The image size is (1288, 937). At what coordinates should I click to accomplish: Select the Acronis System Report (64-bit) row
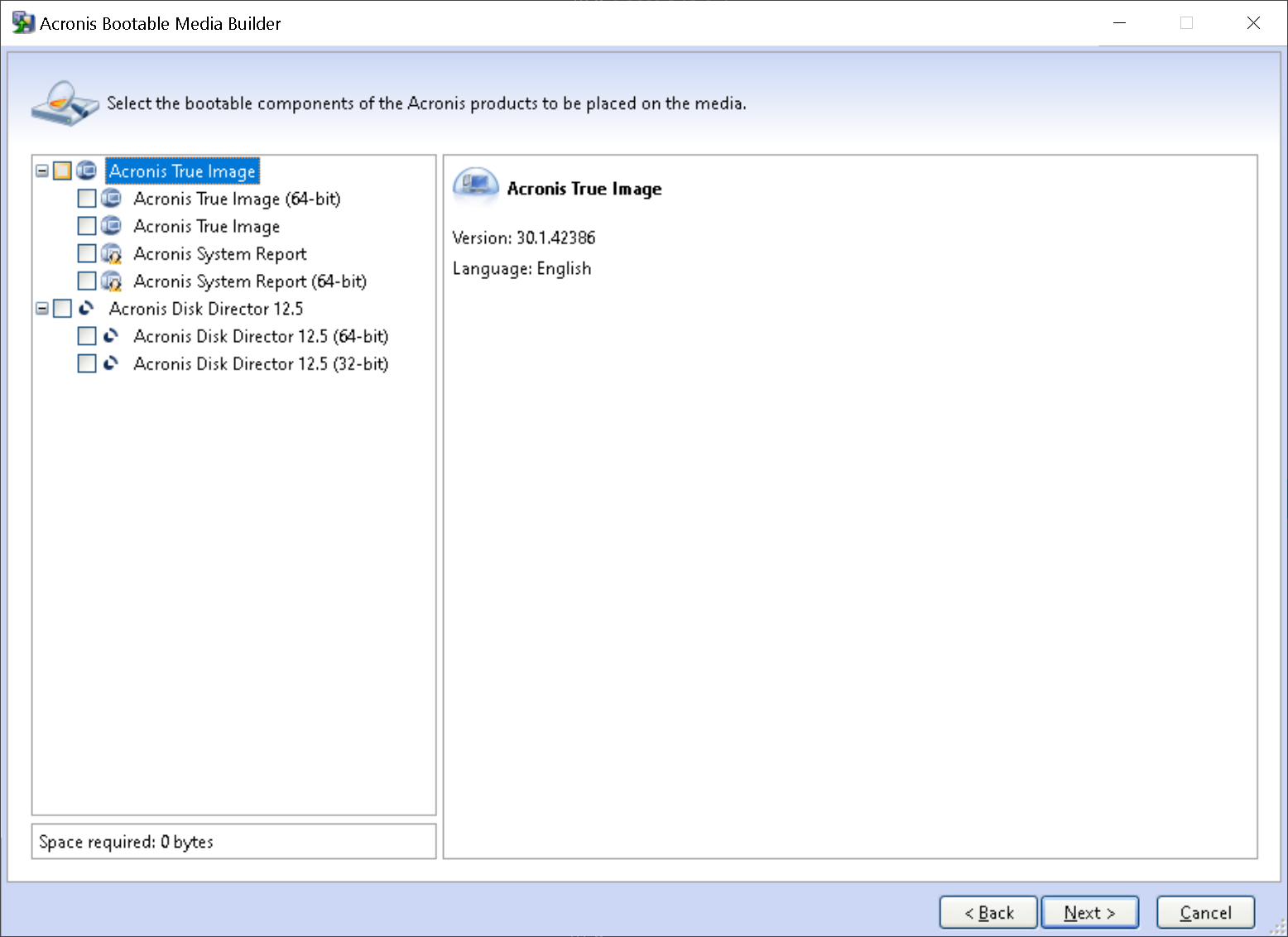250,281
